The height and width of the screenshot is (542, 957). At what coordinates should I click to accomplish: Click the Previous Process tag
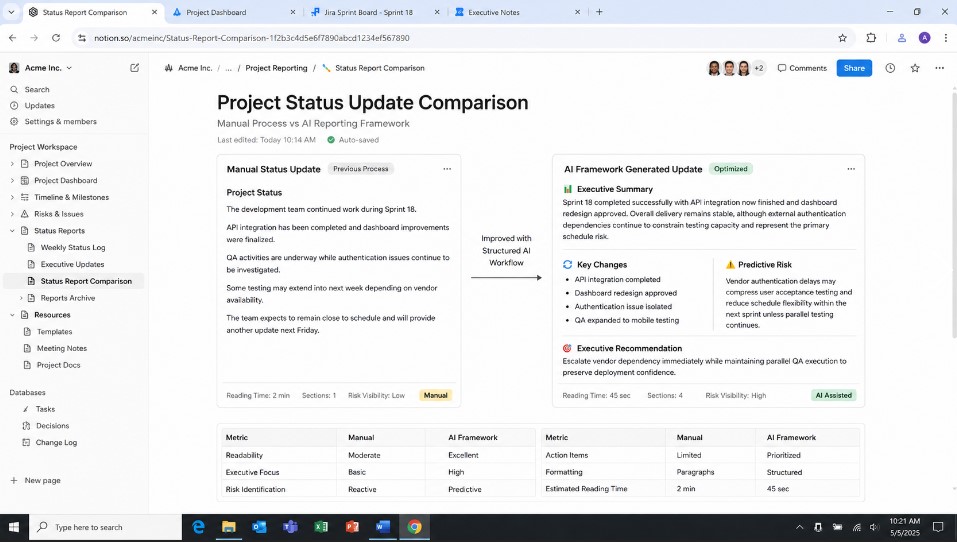pyautogui.click(x=361, y=169)
